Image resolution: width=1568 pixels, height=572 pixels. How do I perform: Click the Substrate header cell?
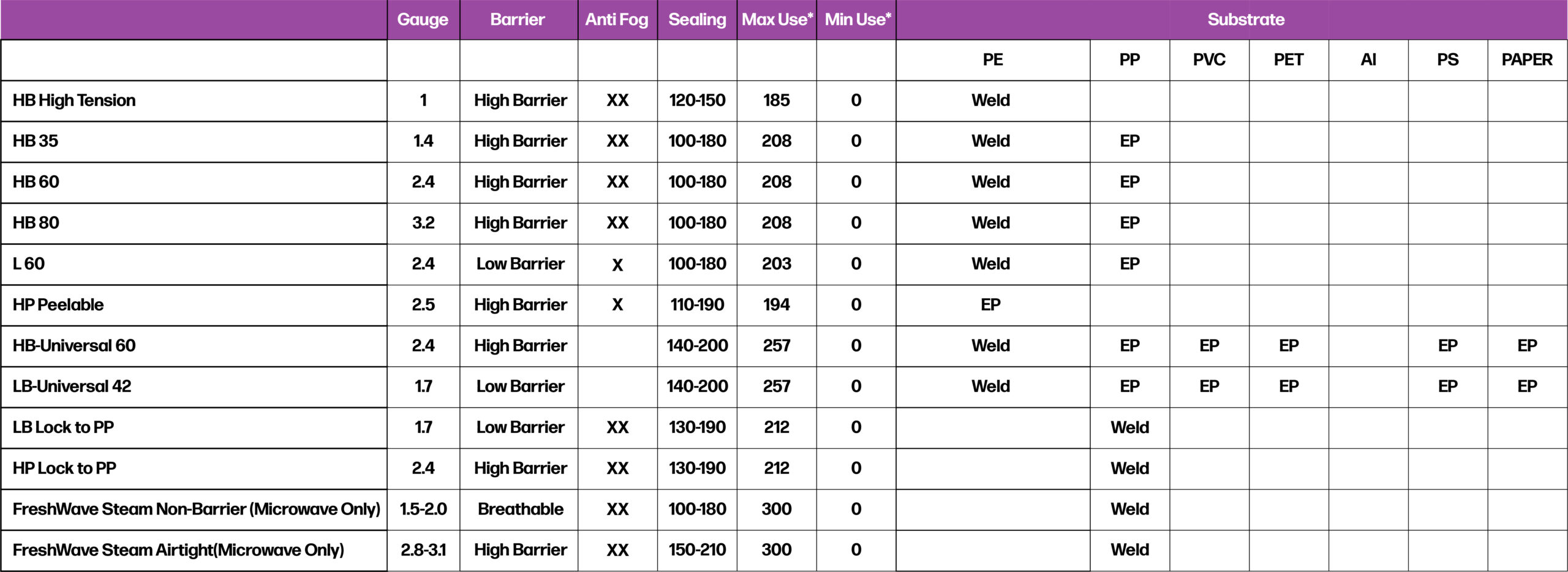(1246, 20)
